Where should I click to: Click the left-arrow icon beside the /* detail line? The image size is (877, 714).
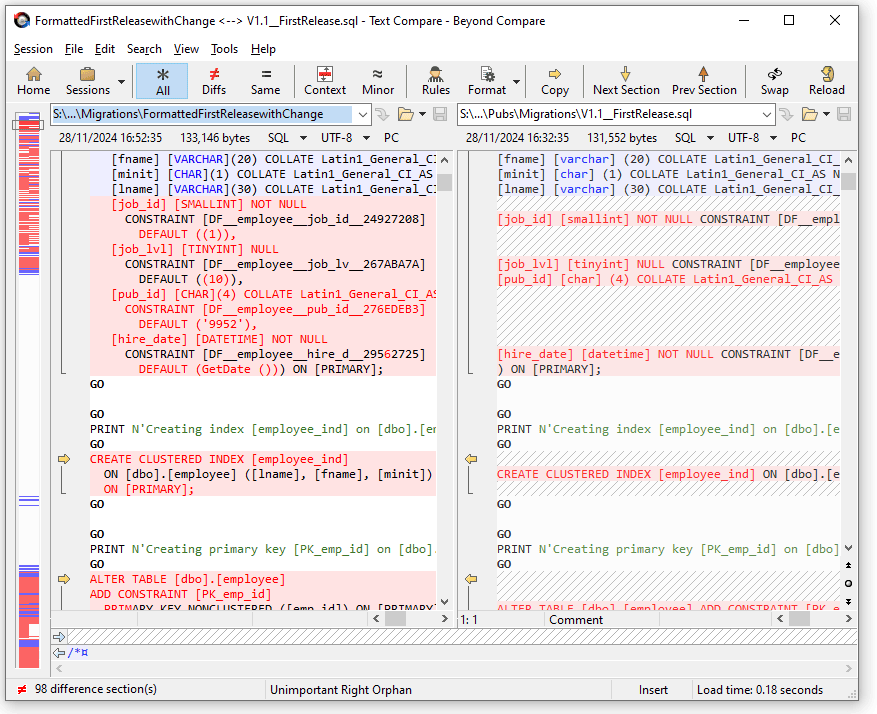(x=59, y=652)
